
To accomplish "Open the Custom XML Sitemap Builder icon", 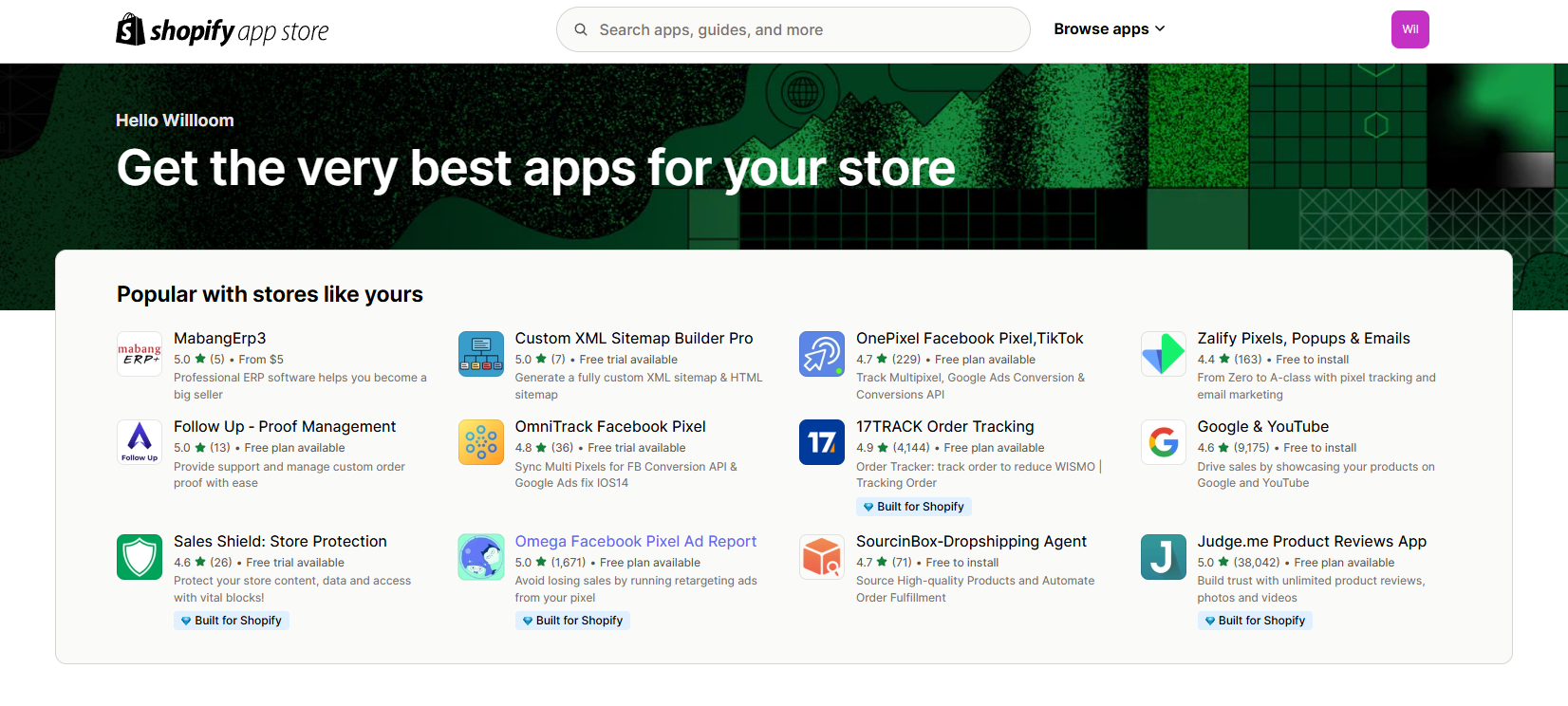I will [481, 354].
